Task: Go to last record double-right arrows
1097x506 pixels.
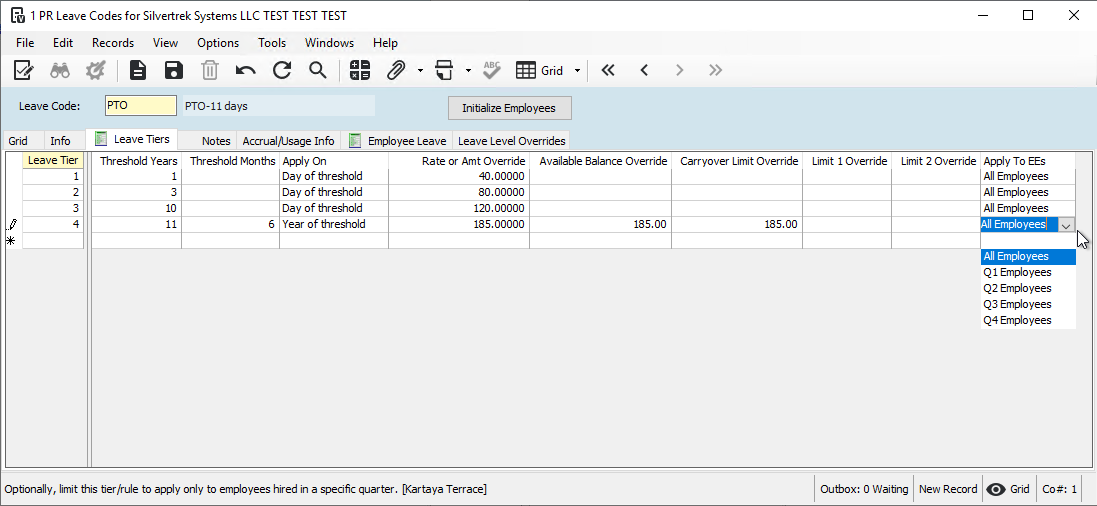Action: point(715,70)
